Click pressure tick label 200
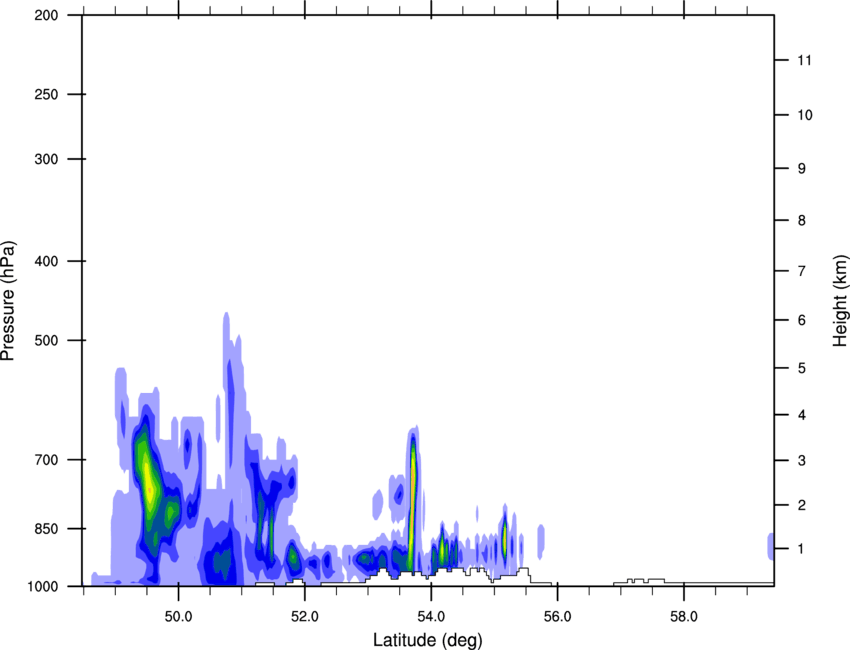Image resolution: width=850 pixels, height=650 pixels. (x=46, y=15)
